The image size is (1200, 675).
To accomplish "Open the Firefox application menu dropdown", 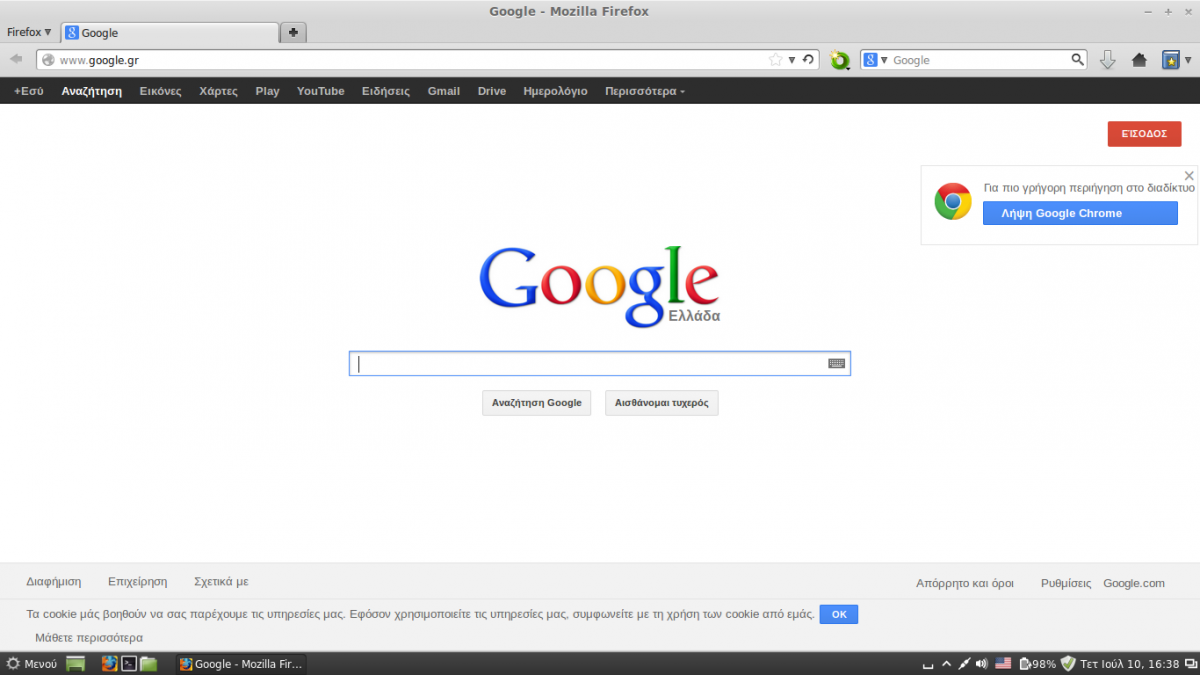I will point(29,32).
